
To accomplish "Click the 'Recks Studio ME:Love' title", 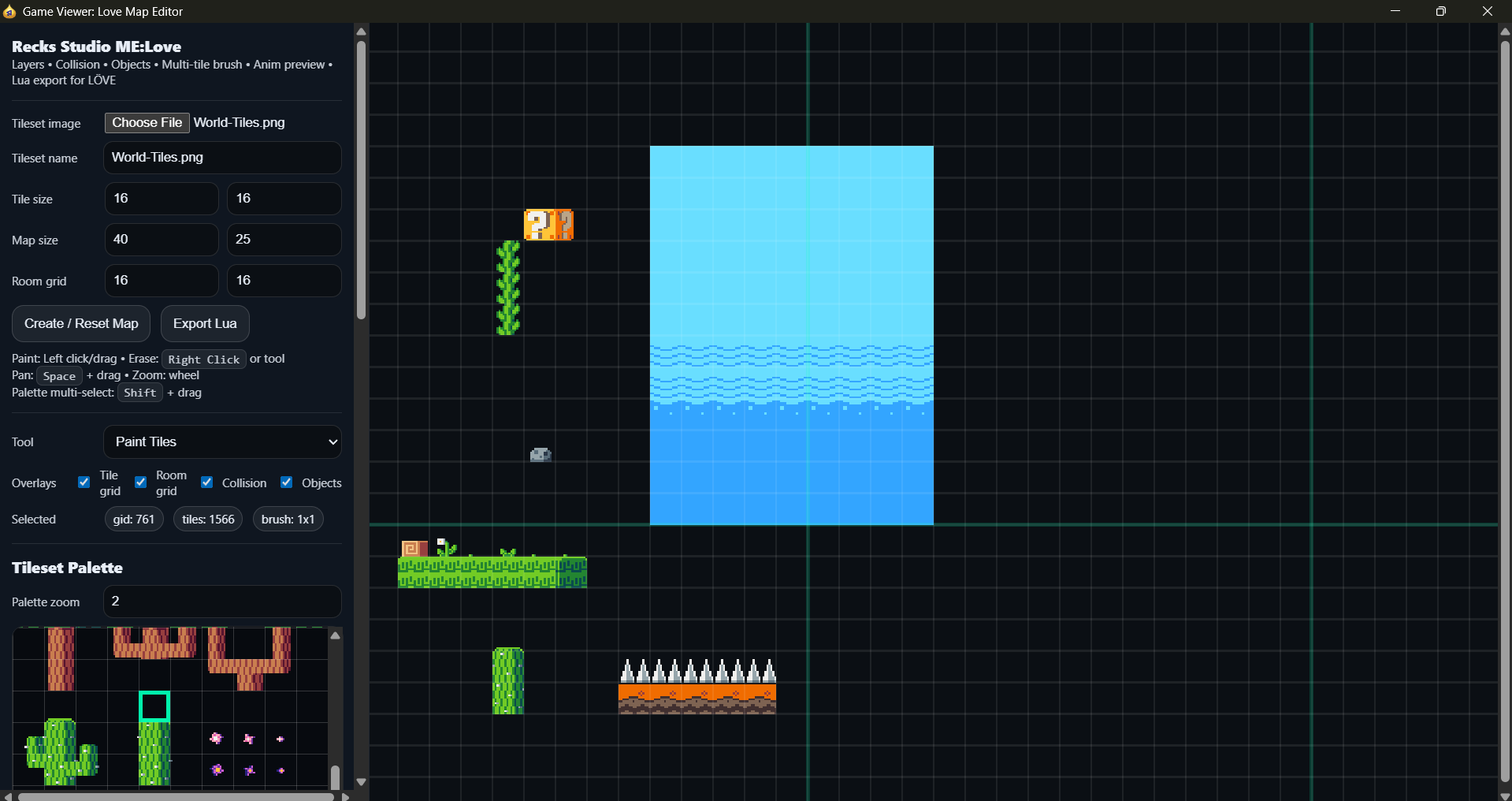I will pos(96,47).
